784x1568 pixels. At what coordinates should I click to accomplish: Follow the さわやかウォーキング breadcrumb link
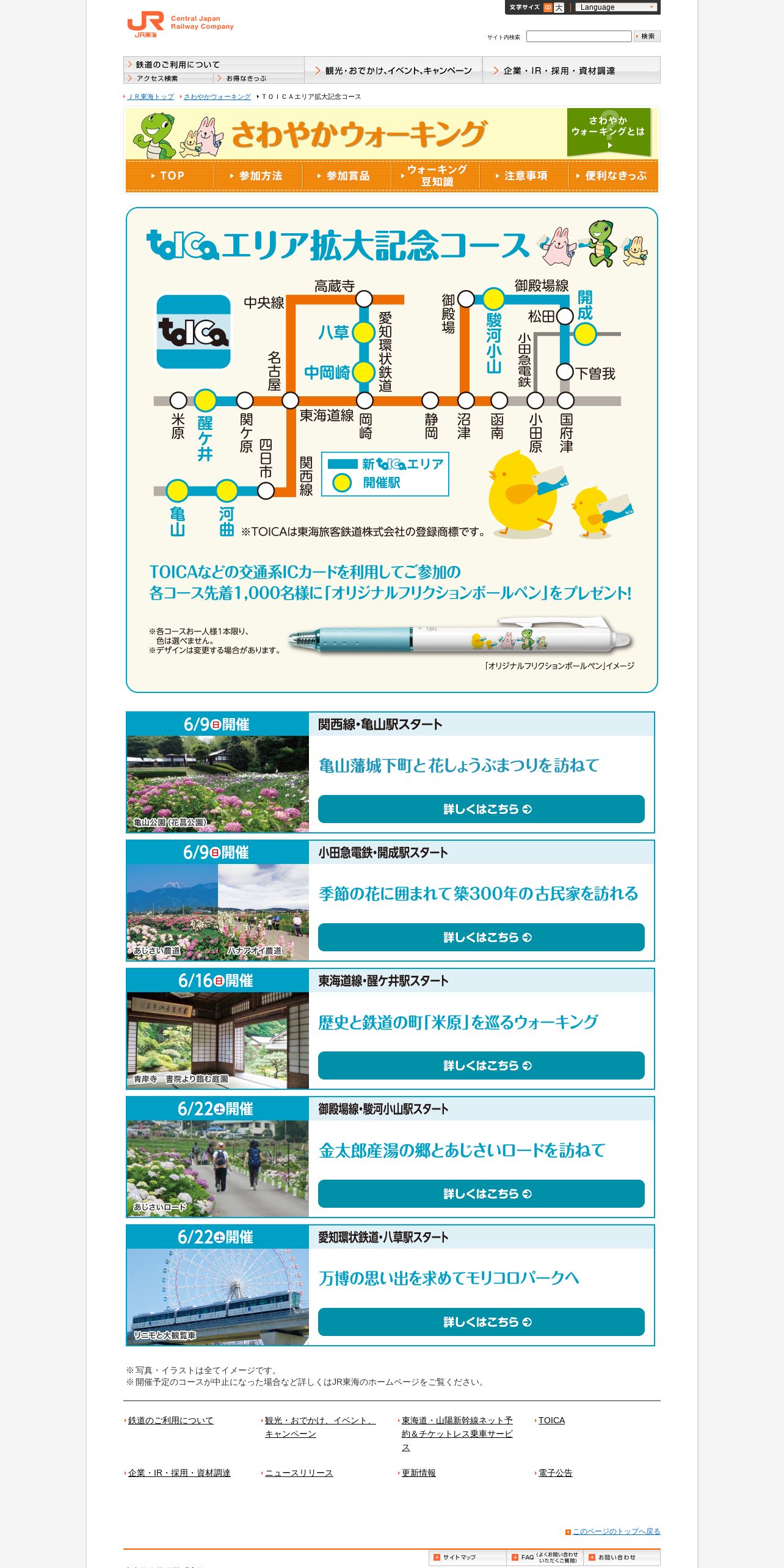(217, 96)
